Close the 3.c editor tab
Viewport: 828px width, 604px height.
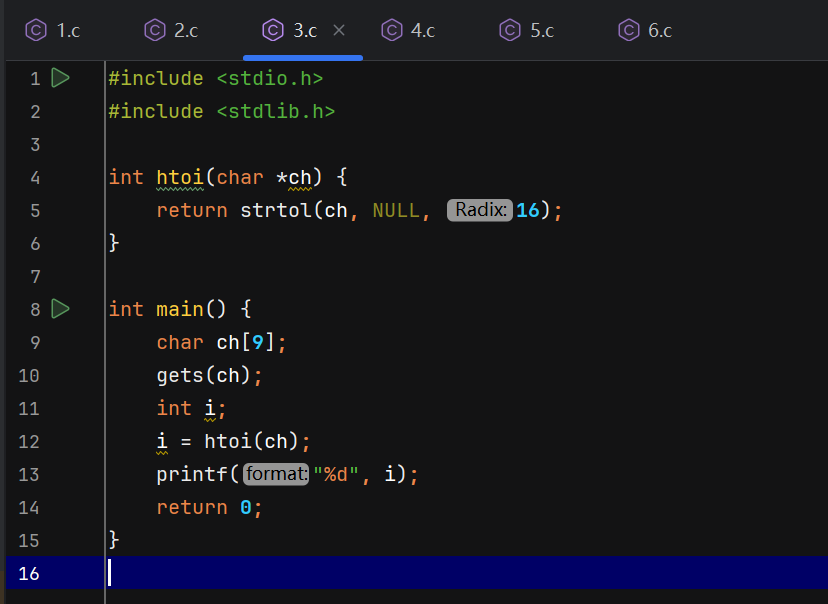click(338, 30)
